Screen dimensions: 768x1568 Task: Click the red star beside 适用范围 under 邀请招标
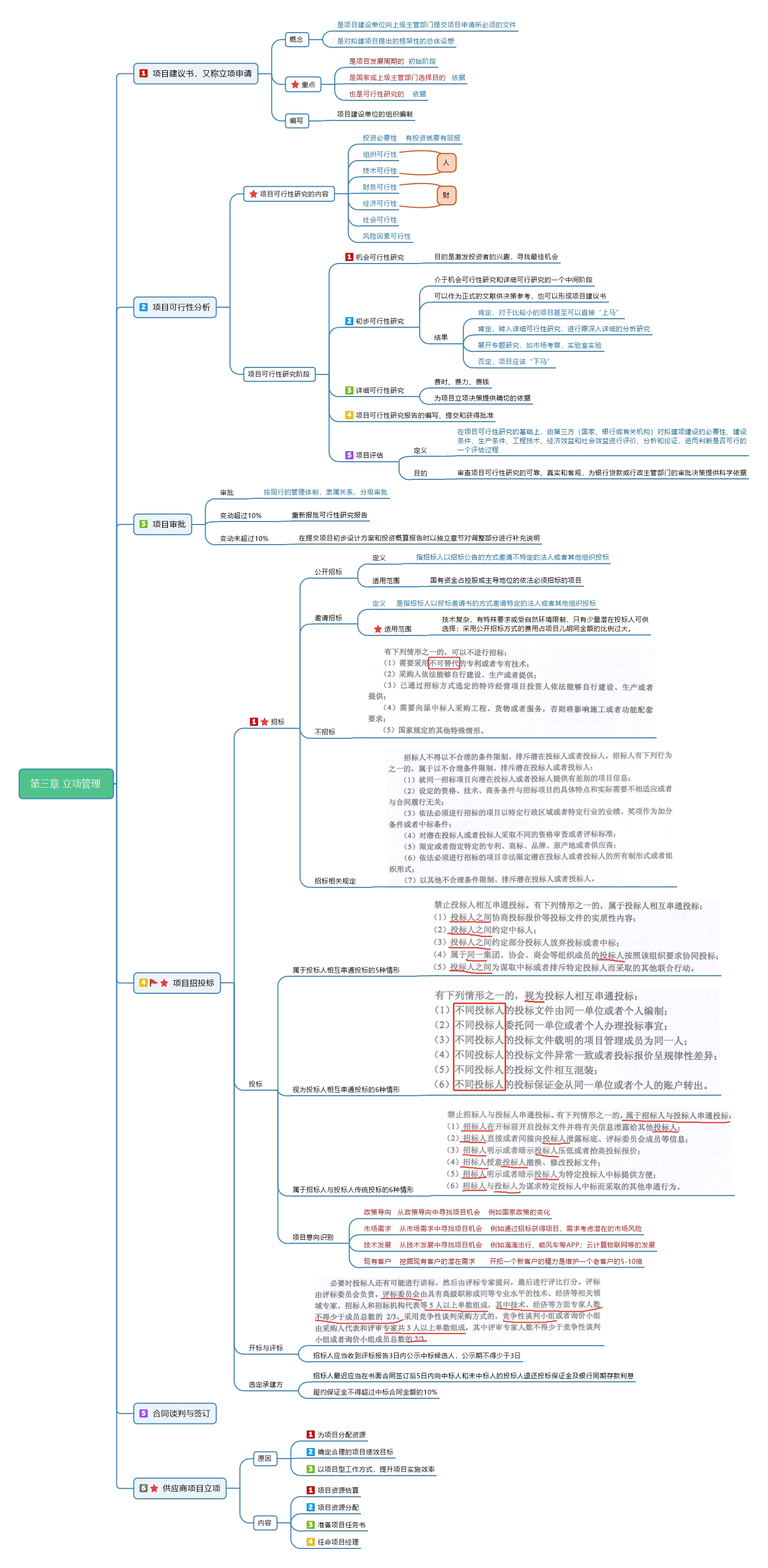coord(378,629)
